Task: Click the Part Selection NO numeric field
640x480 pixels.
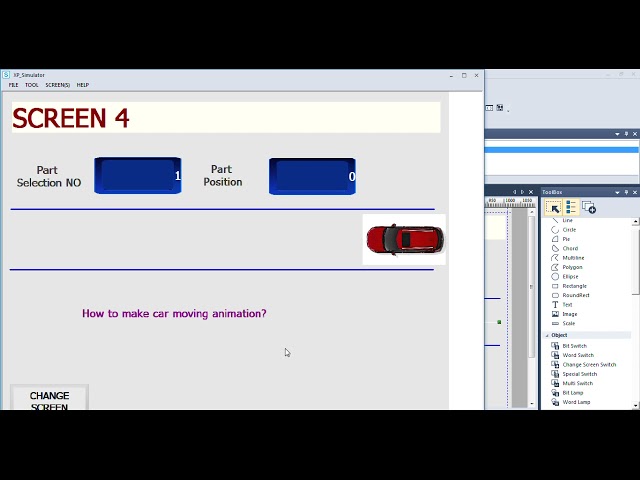Action: (x=138, y=176)
